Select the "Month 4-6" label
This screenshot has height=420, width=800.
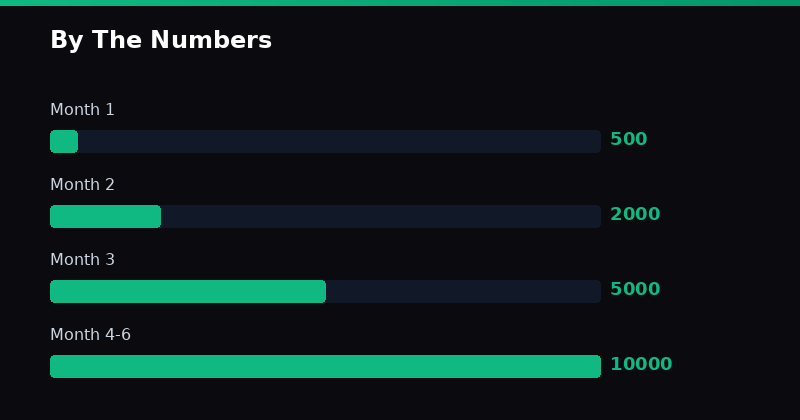(x=90, y=335)
